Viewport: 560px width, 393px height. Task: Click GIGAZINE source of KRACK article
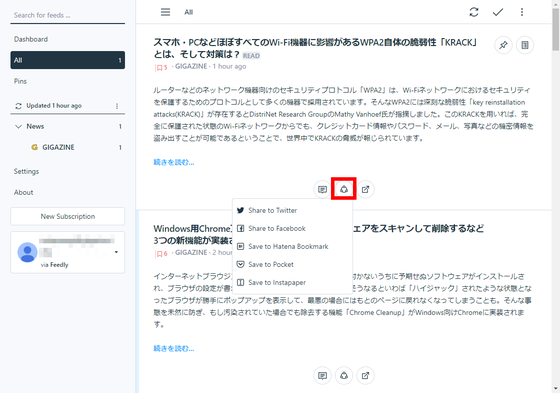coord(191,66)
